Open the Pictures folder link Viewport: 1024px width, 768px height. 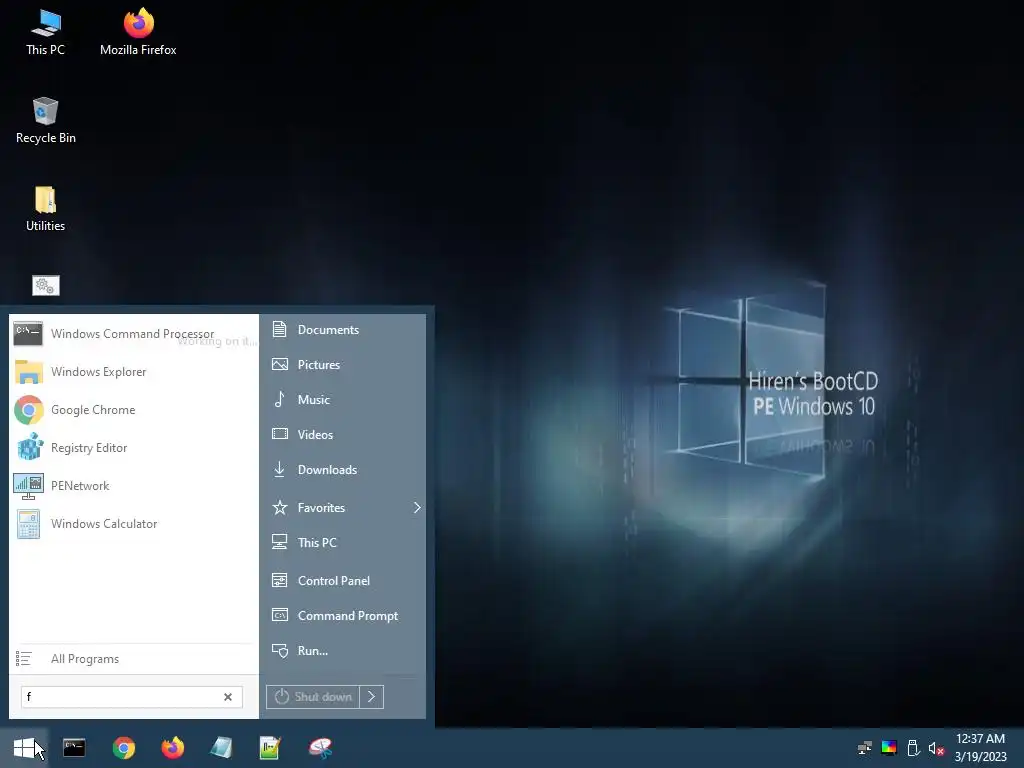coord(345,364)
